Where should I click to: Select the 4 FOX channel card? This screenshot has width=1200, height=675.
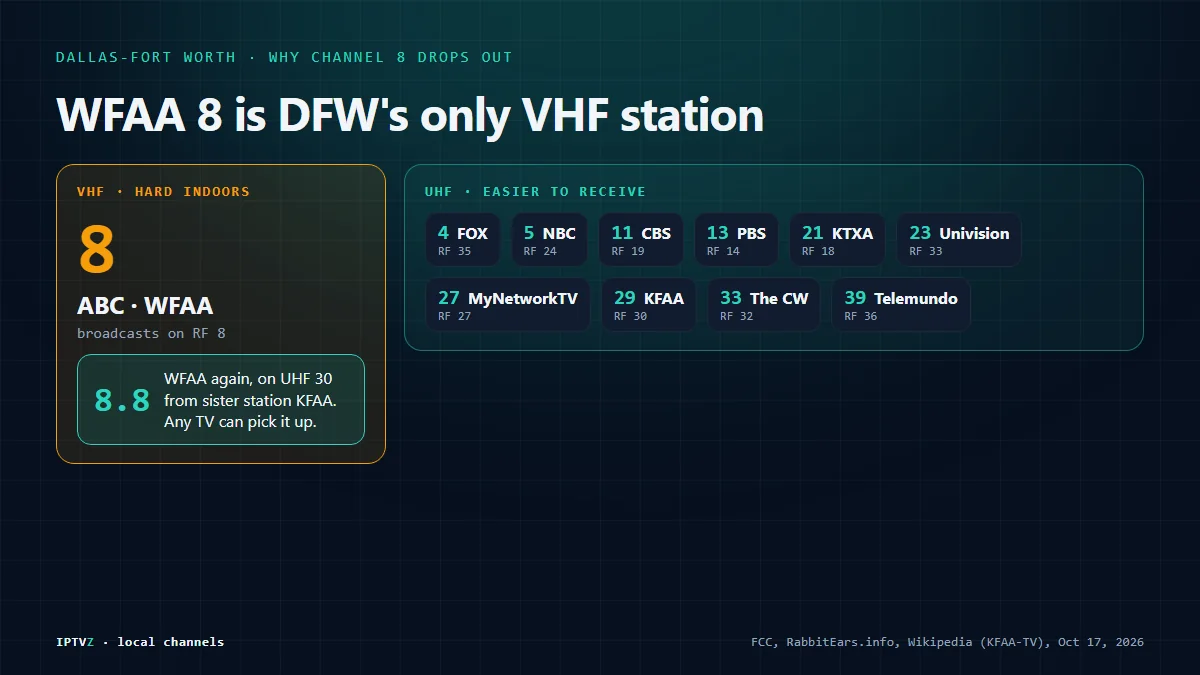[x=463, y=240]
